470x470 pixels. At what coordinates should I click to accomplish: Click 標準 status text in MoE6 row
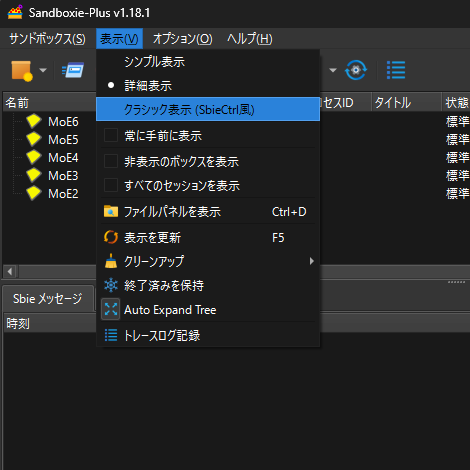458,121
